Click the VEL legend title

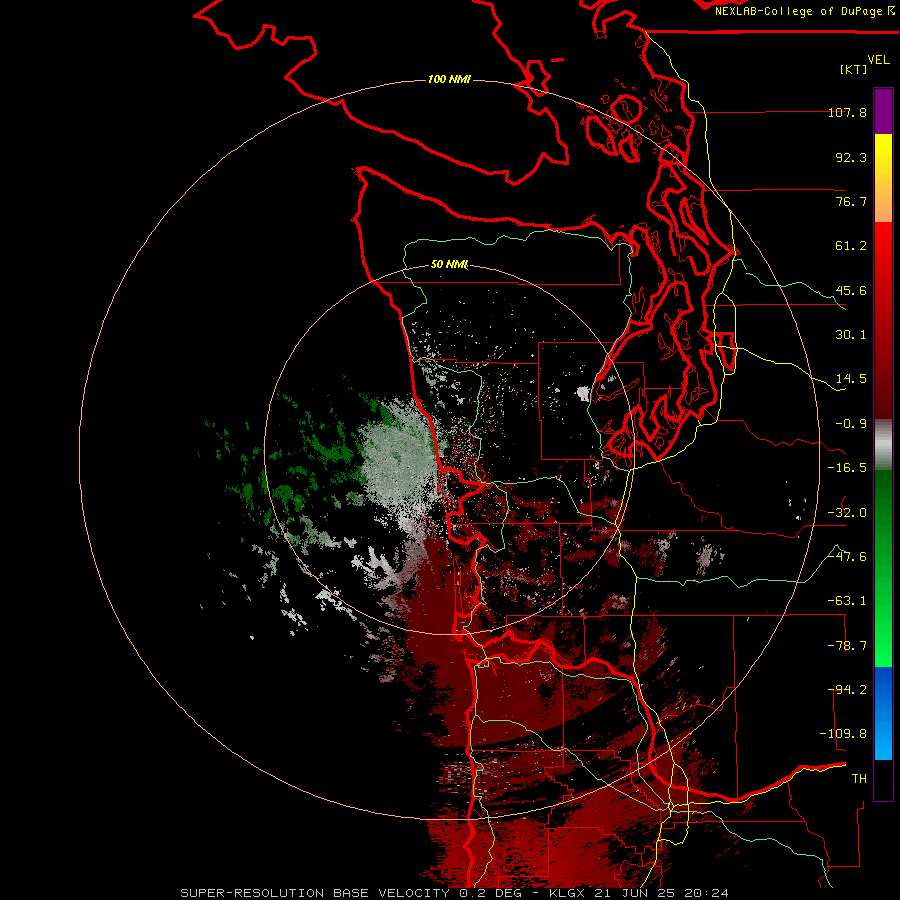pyautogui.click(x=878, y=60)
